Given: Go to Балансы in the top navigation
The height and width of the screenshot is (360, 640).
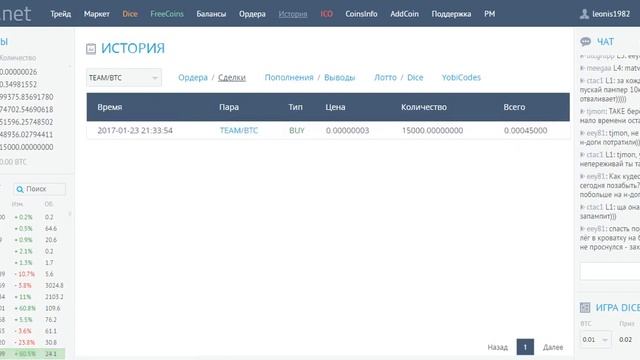Looking at the screenshot, I should (x=211, y=14).
